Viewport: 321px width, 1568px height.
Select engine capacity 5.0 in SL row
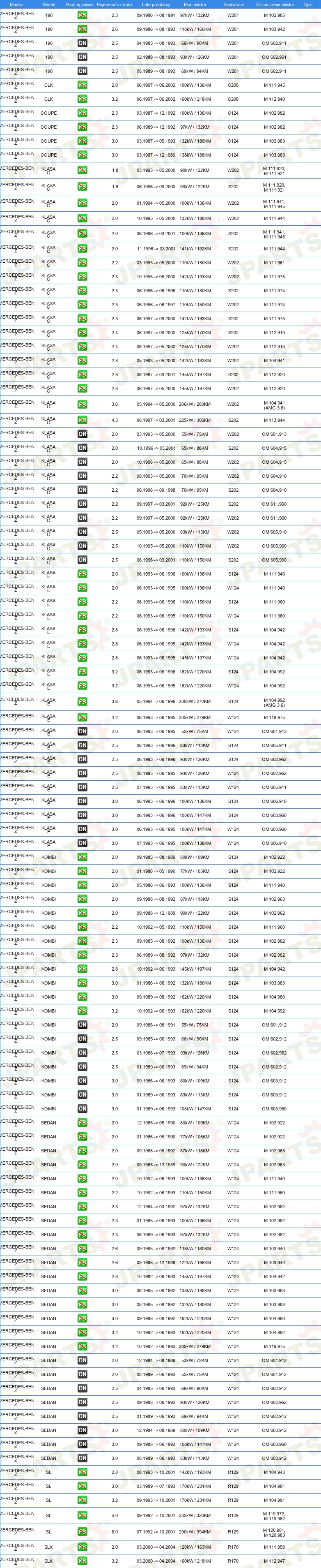tap(115, 1515)
